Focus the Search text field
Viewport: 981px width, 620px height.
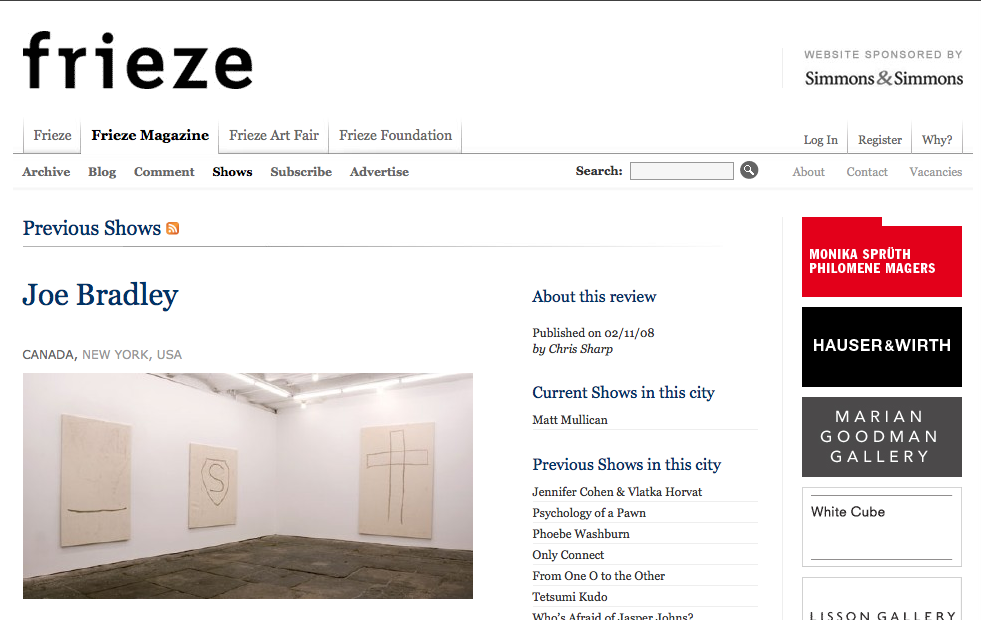pos(681,171)
